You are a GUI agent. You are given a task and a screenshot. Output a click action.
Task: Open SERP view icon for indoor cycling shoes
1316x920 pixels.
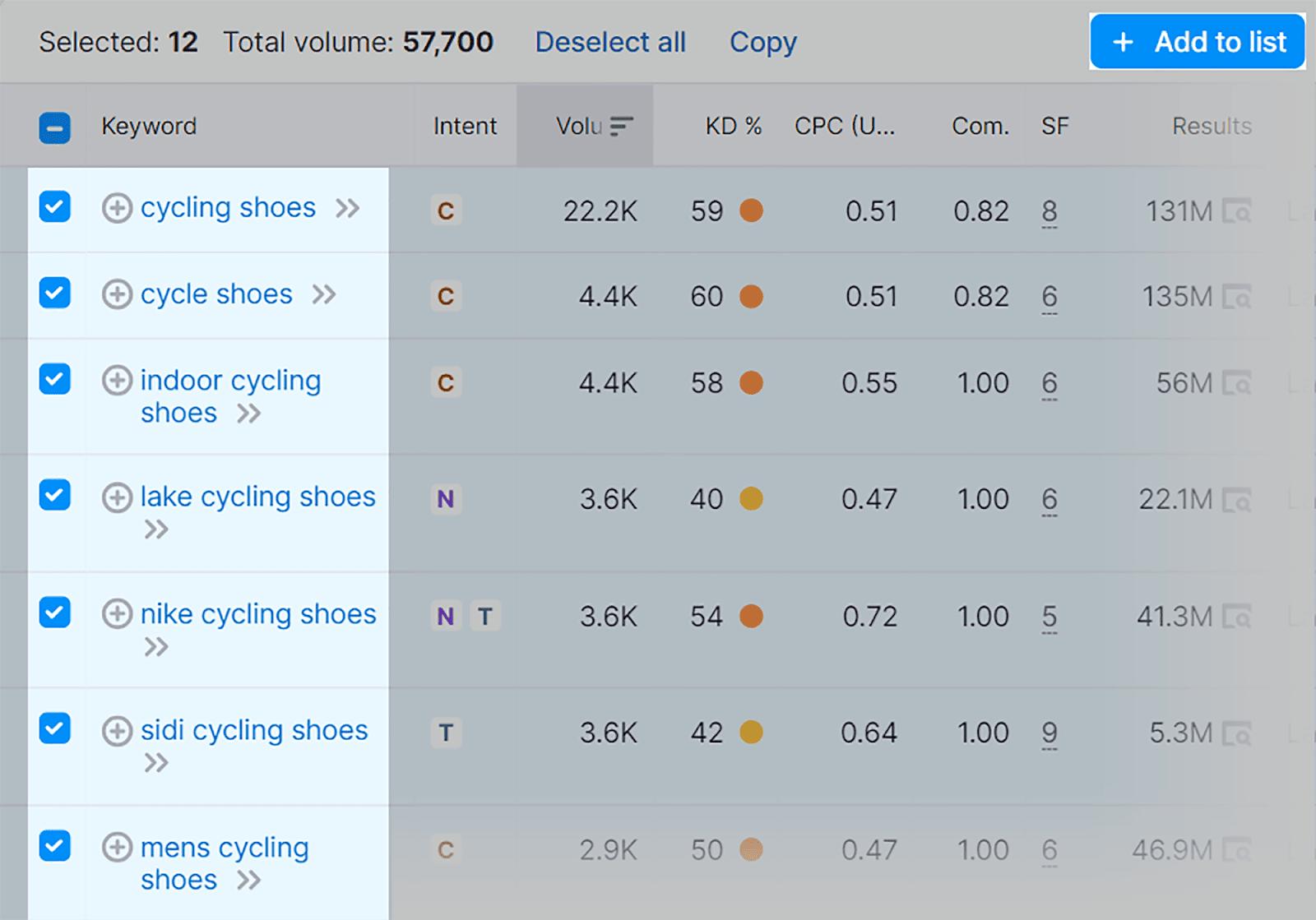click(x=1236, y=384)
